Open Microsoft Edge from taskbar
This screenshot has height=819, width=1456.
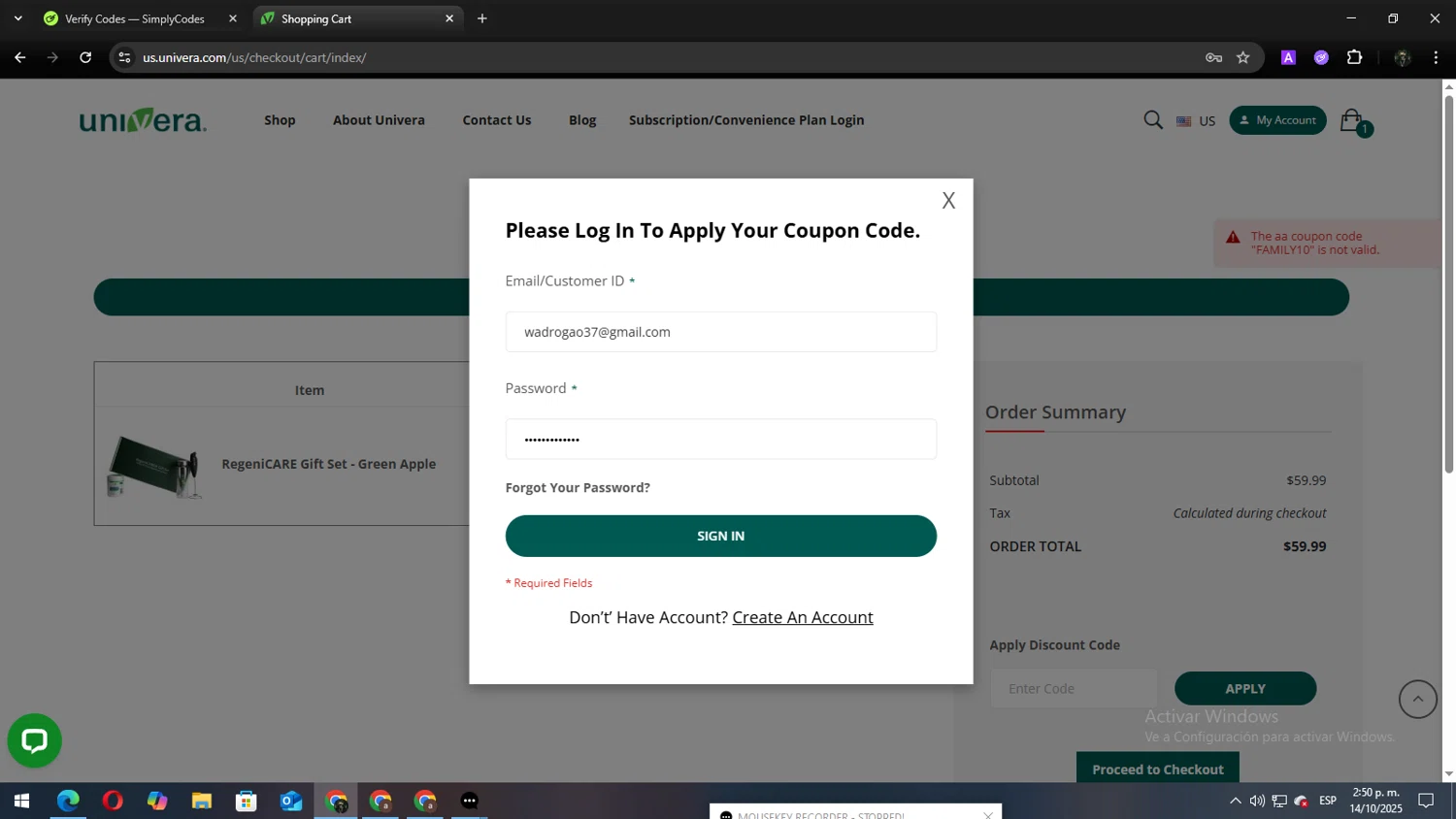[x=68, y=801]
